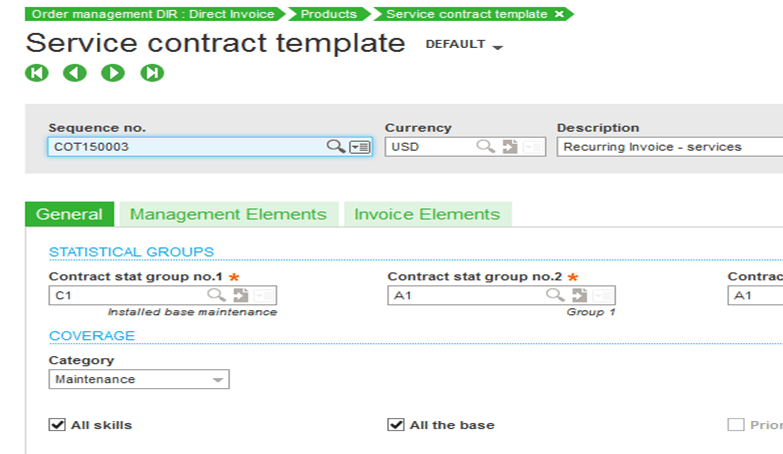
Task: Open the Invoice Elements tab
Action: click(427, 214)
